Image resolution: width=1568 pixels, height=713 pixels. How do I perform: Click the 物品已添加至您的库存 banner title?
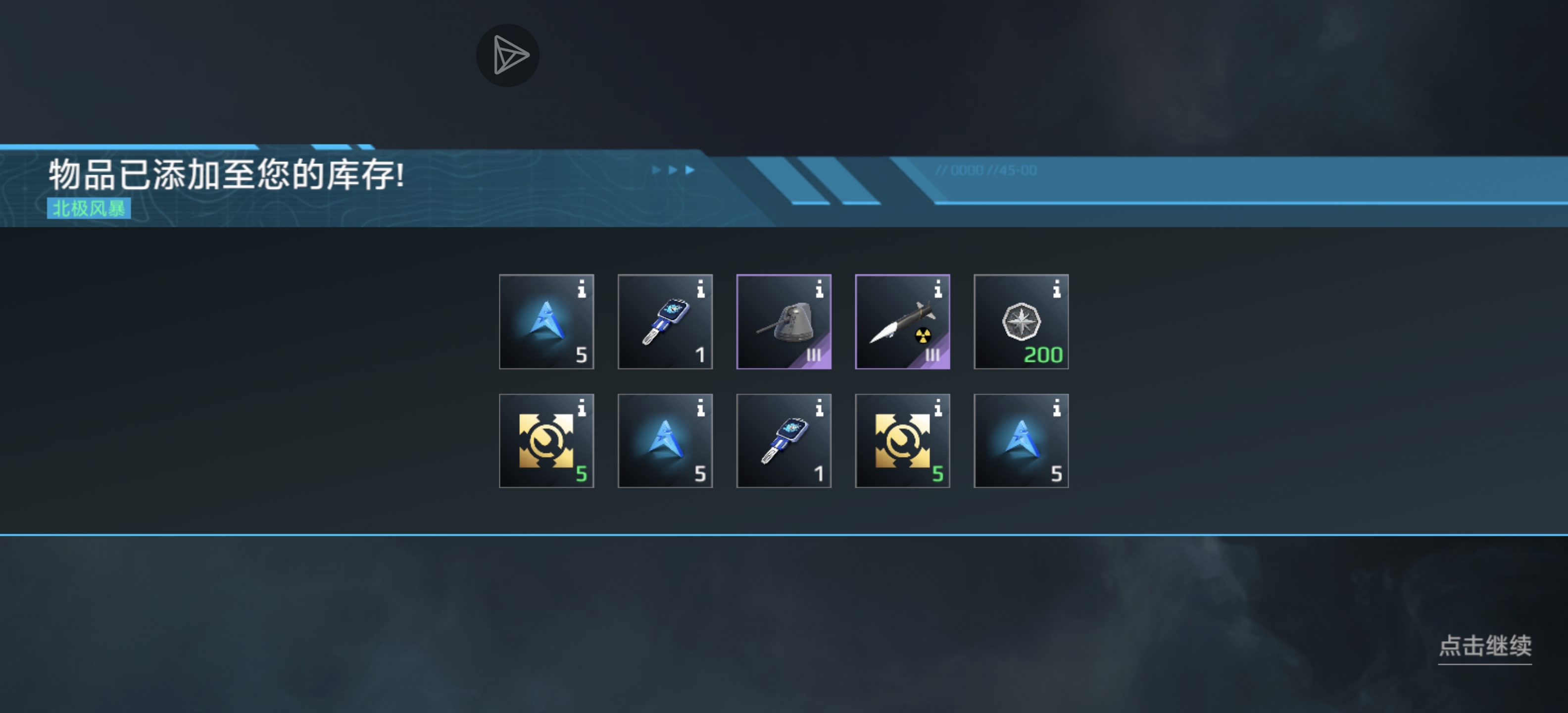click(x=226, y=175)
